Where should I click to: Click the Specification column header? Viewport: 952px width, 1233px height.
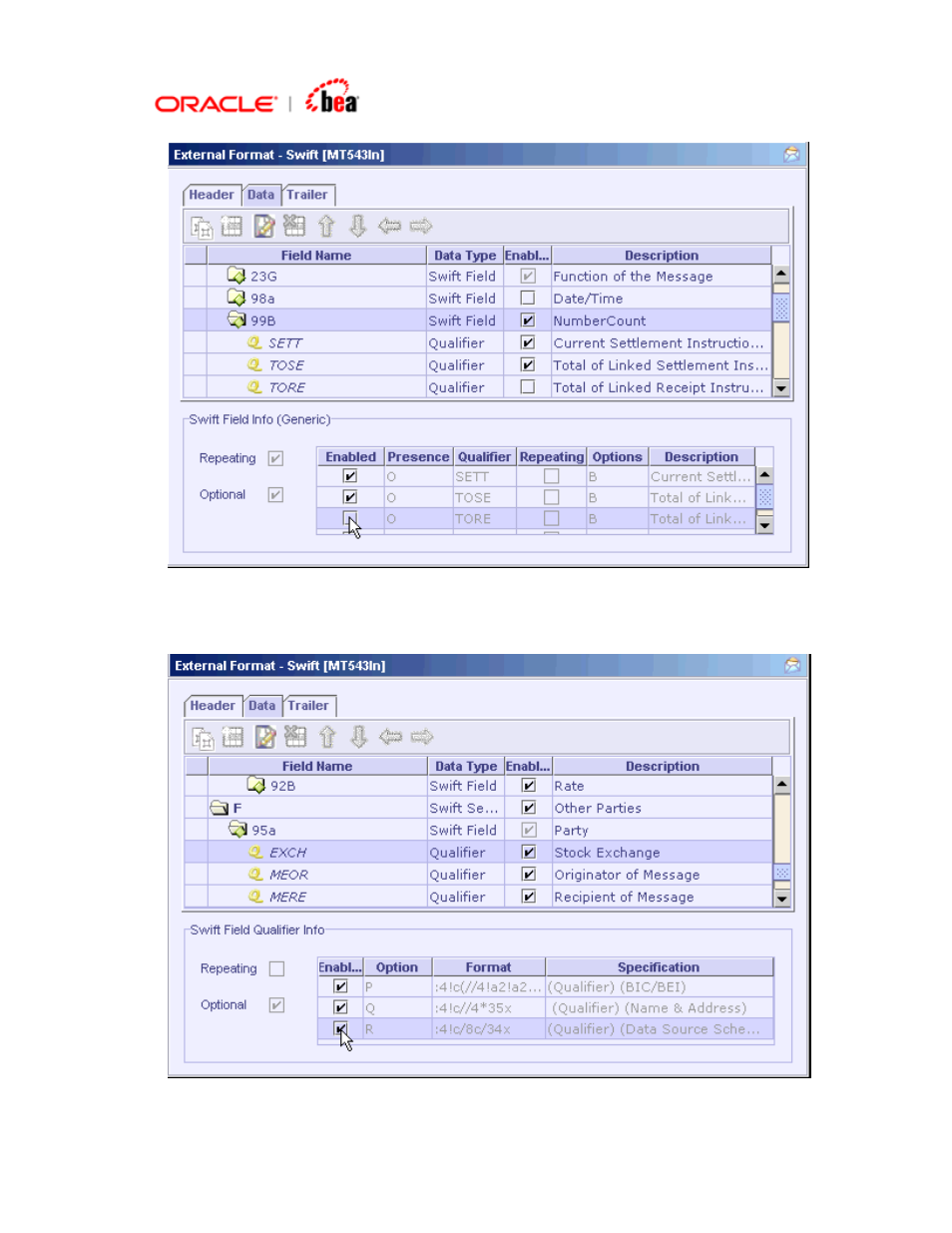point(659,967)
